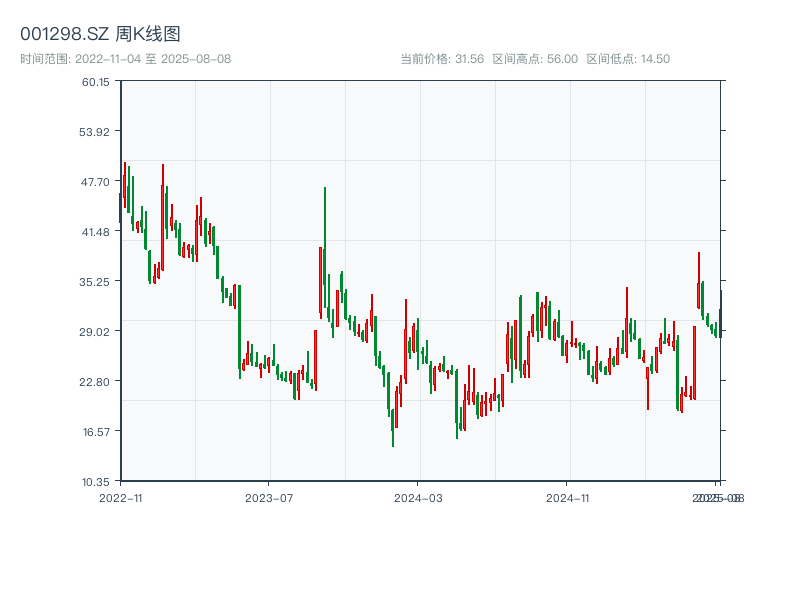Click the 区间高点 56.00 label
The height and width of the screenshot is (600, 800).
coord(535,59)
